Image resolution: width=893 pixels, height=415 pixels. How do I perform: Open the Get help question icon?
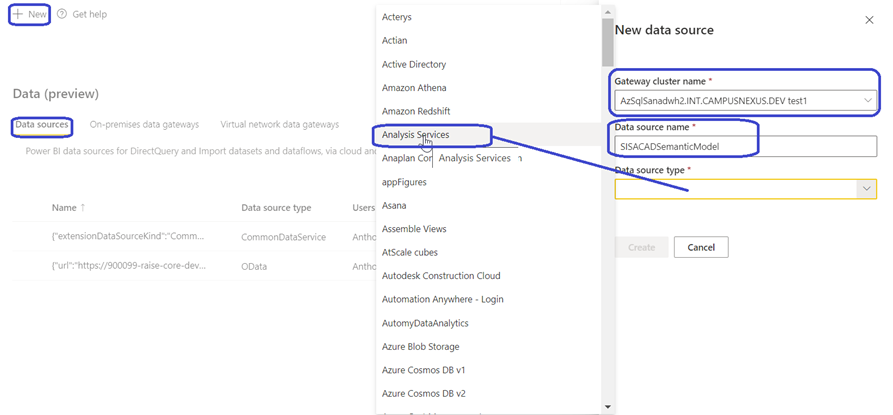[x=63, y=14]
